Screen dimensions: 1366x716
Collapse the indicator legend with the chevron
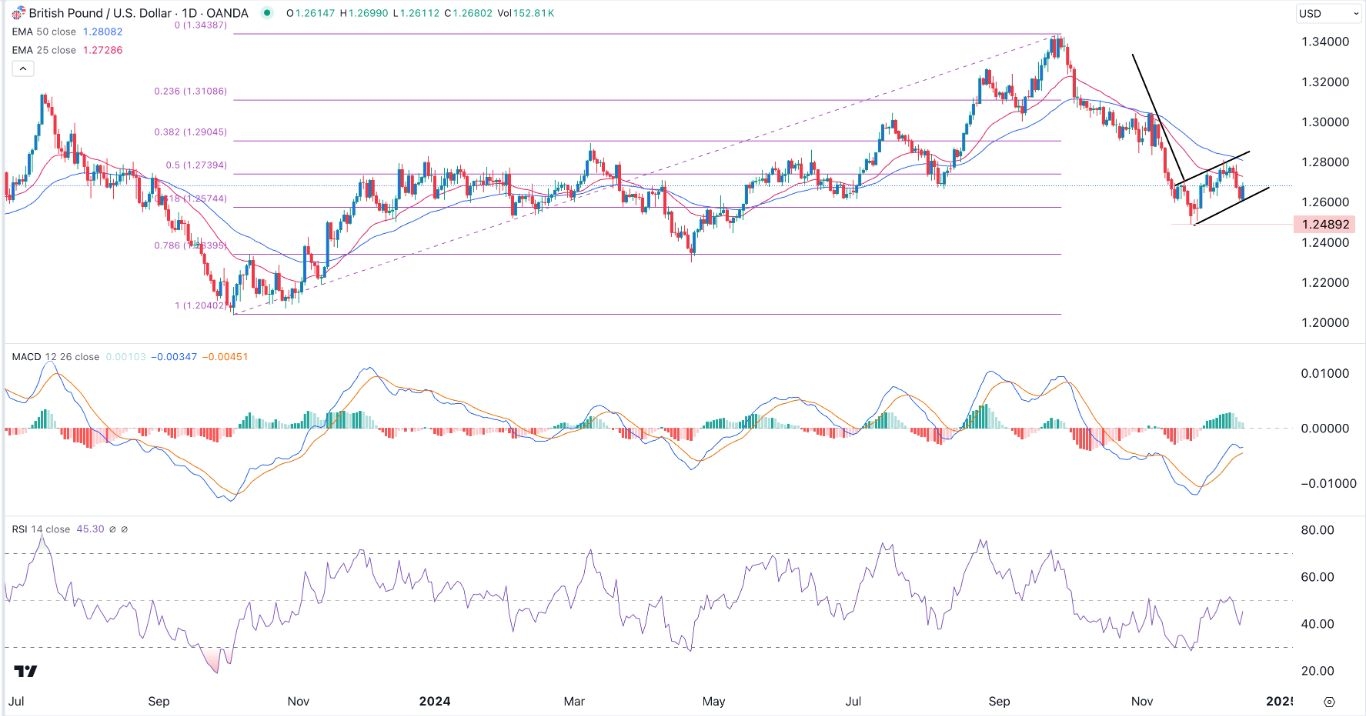[22, 68]
